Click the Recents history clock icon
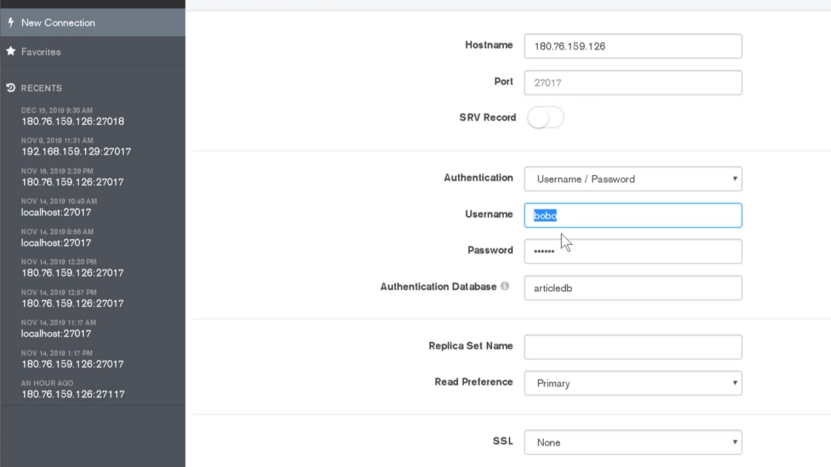831x467 pixels. point(11,88)
